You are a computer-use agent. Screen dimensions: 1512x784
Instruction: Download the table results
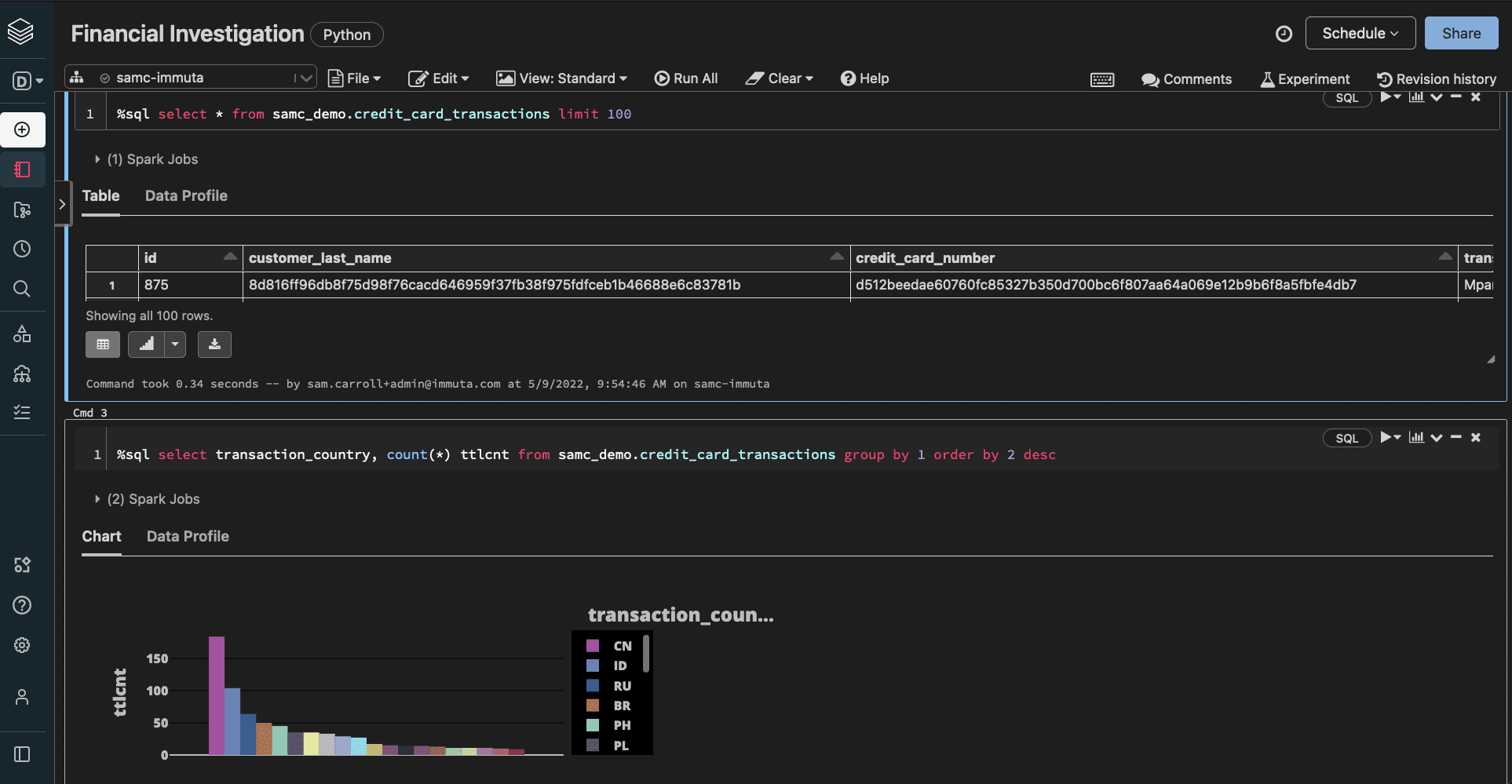[x=214, y=345]
